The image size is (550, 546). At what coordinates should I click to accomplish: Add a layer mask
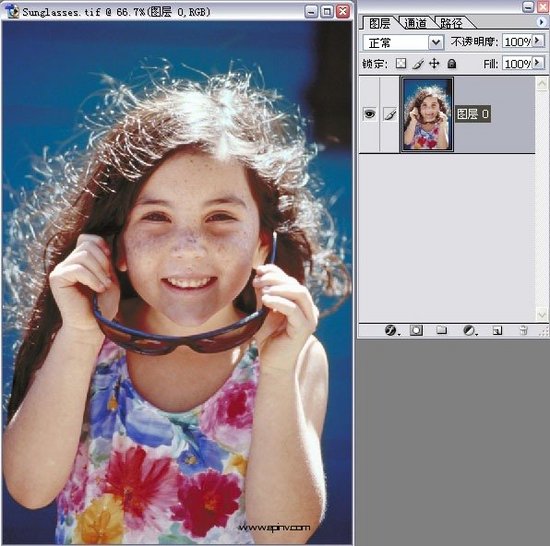416,330
